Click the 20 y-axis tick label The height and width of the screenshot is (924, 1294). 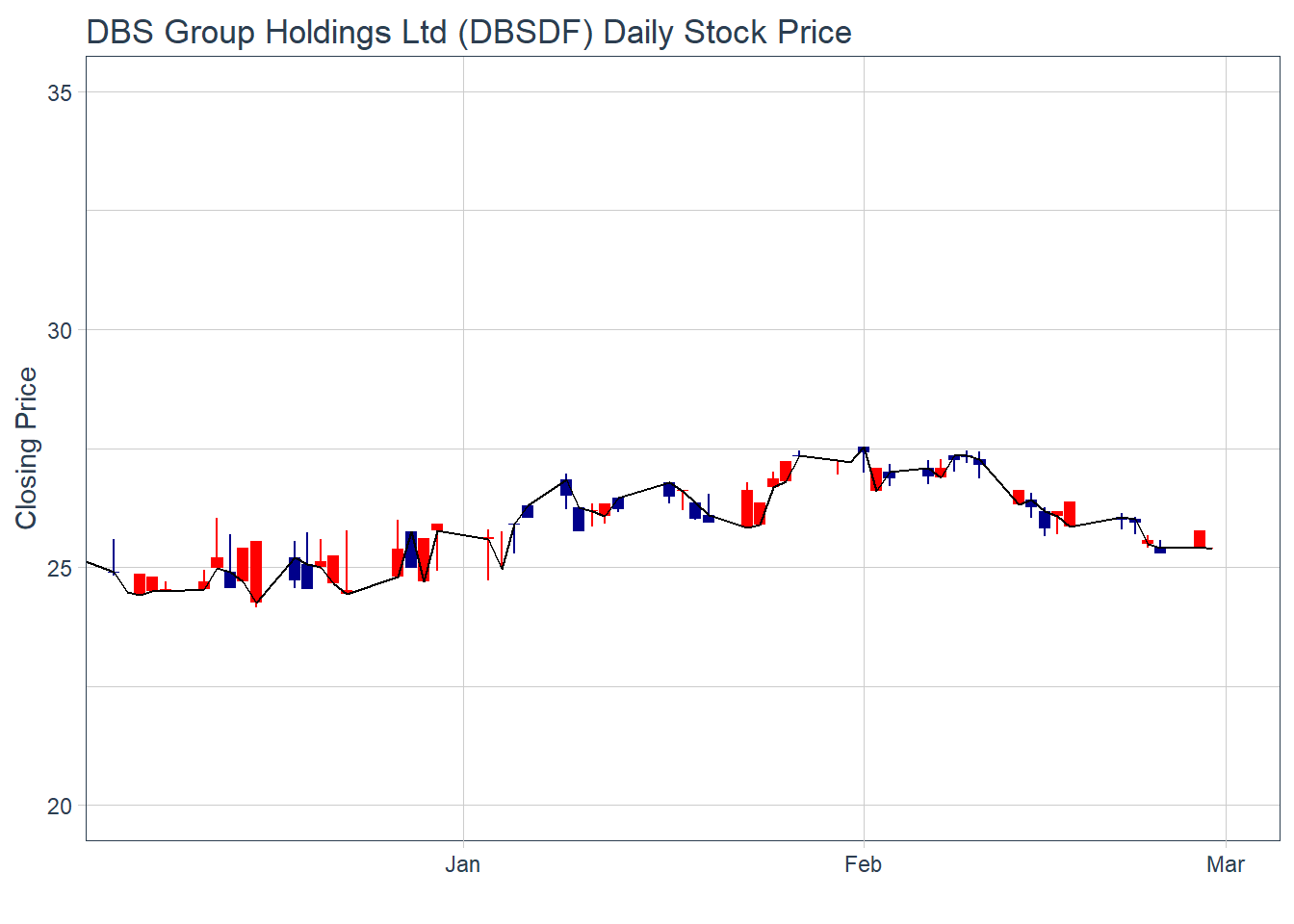pos(60,806)
